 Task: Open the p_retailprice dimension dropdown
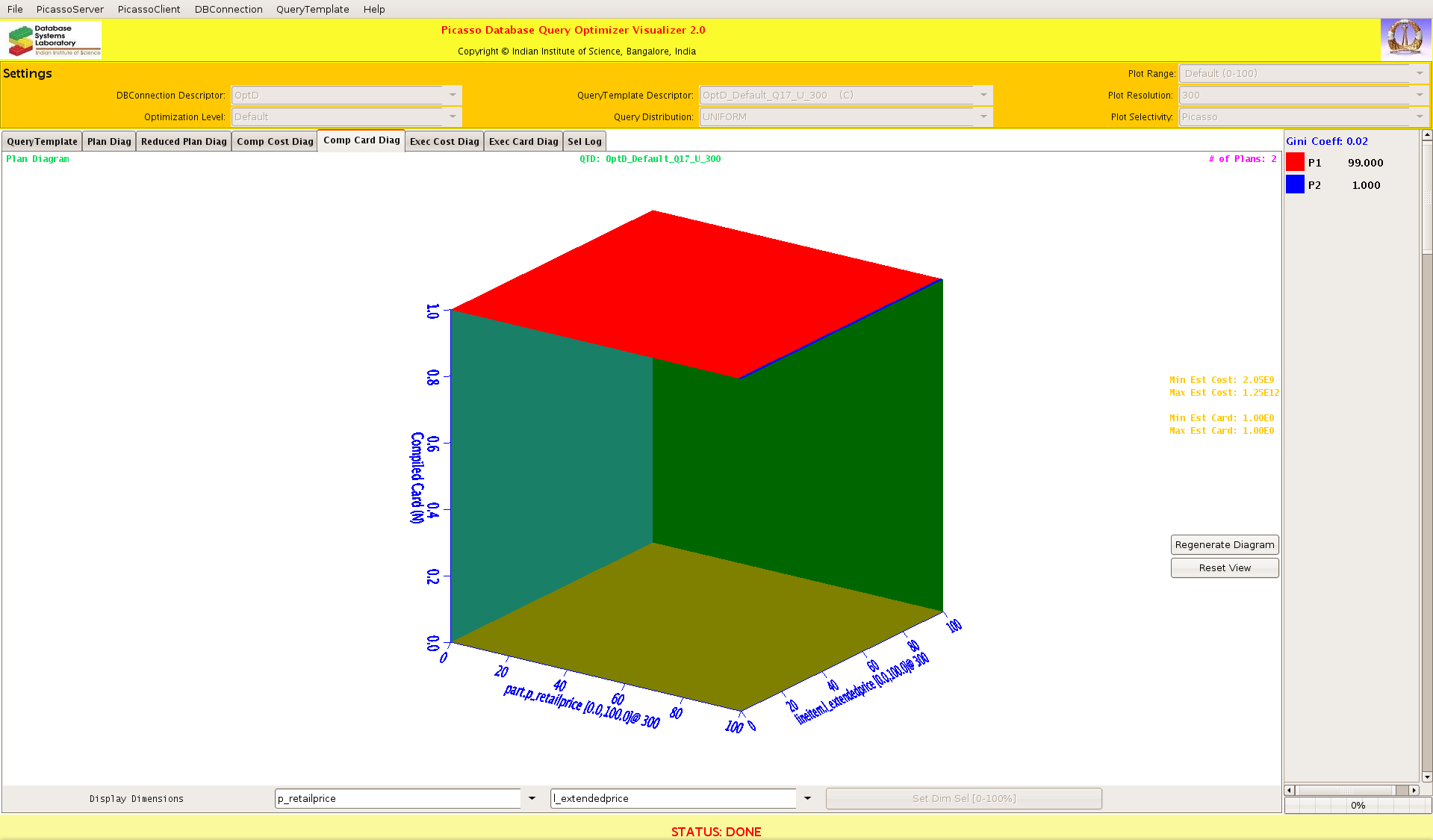(x=532, y=798)
